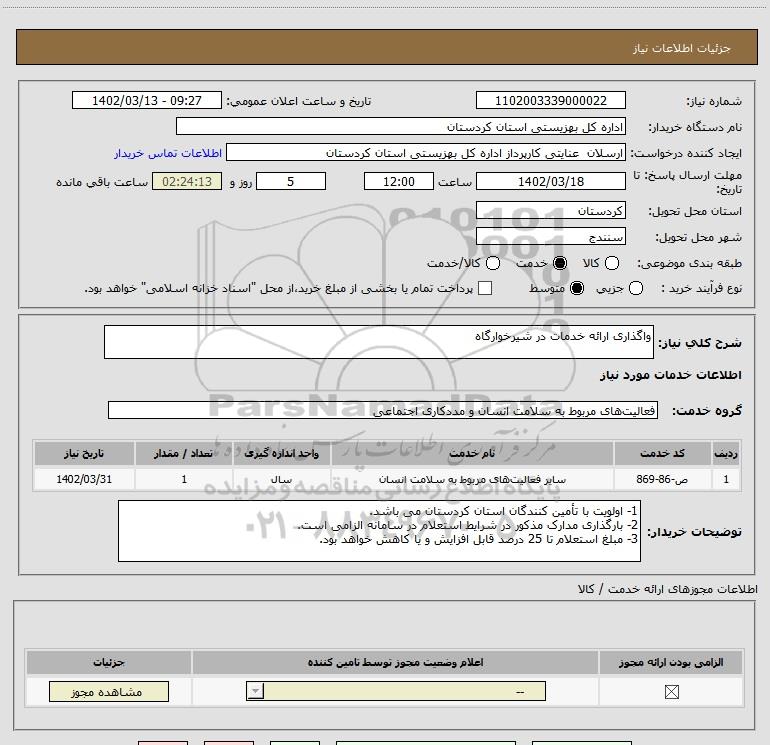Open the اطلاعات تماس خریدار link
This screenshot has height=745, width=770.
coord(168,153)
